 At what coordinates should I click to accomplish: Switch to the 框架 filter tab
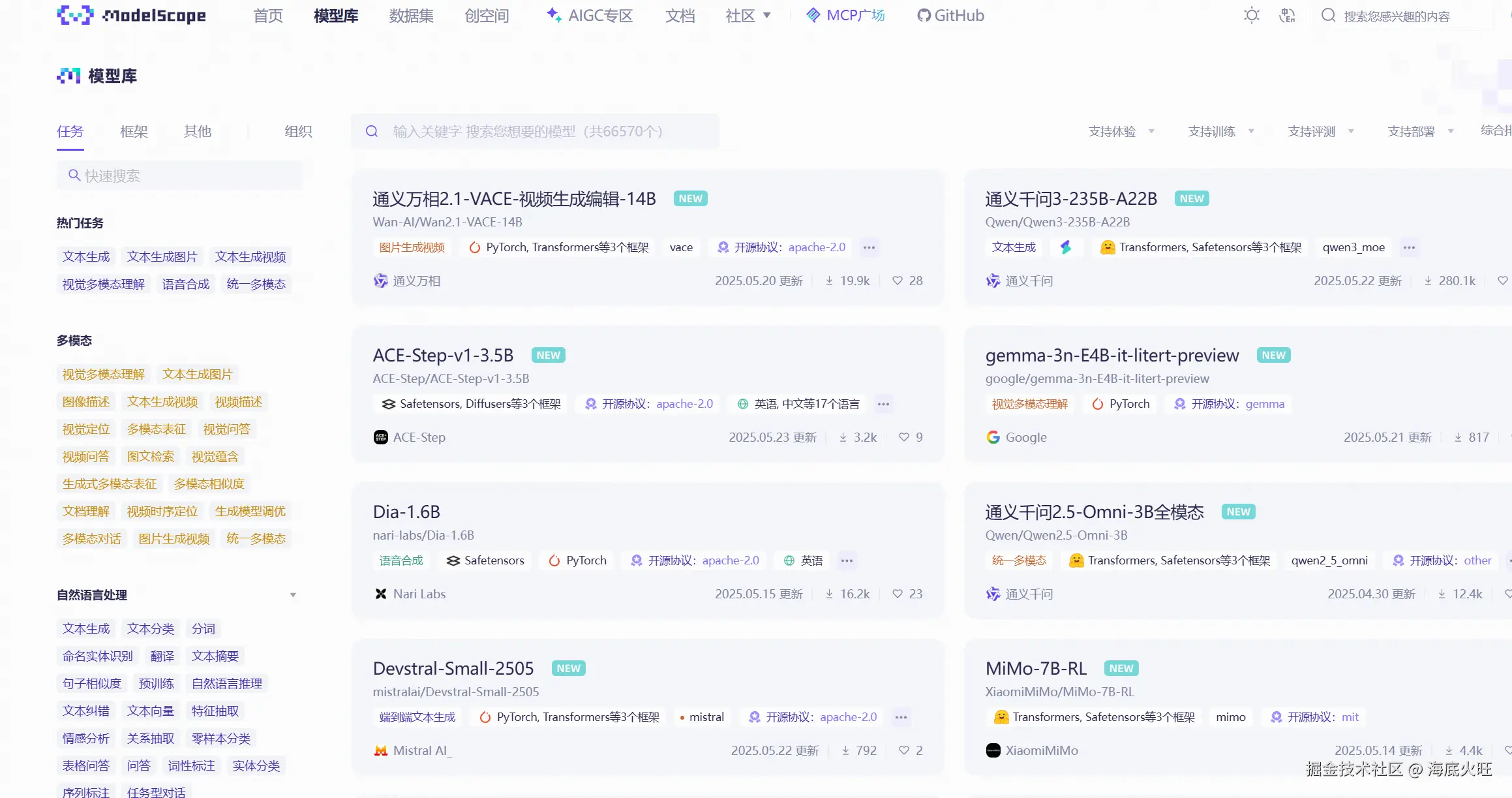[134, 131]
